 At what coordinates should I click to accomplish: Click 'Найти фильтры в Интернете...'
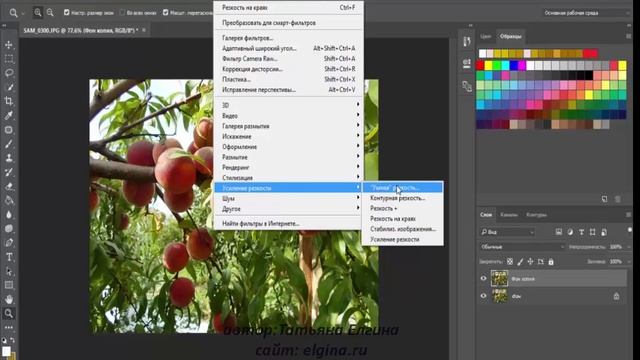[288, 224]
